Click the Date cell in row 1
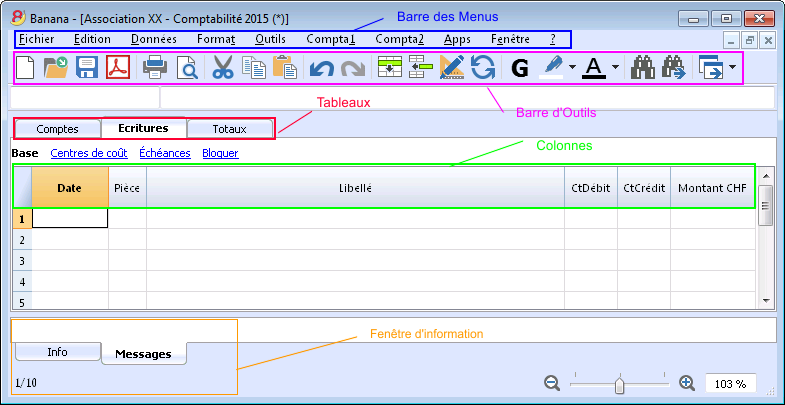 pyautogui.click(x=70, y=219)
